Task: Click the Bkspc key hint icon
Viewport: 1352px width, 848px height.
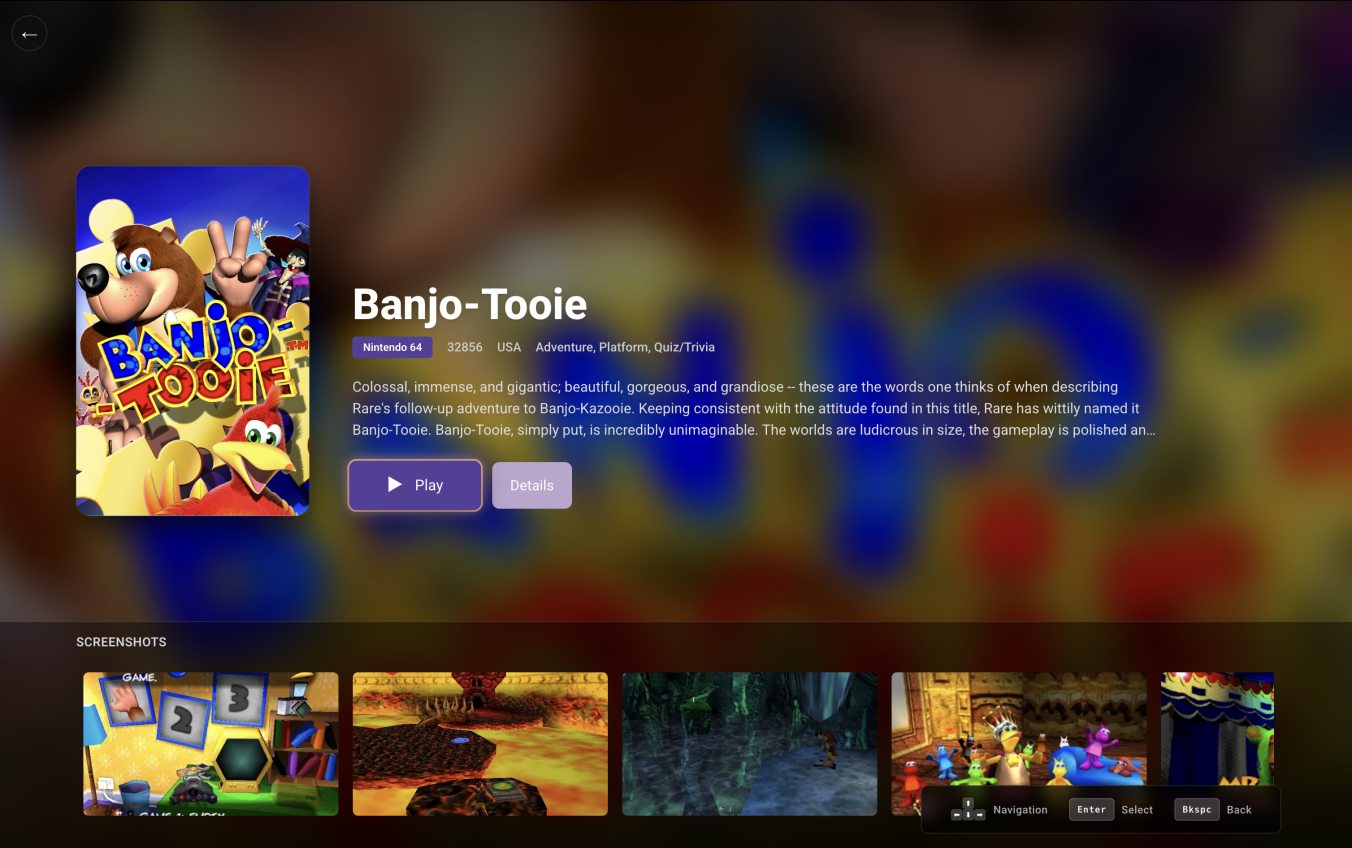Action: coord(1197,810)
